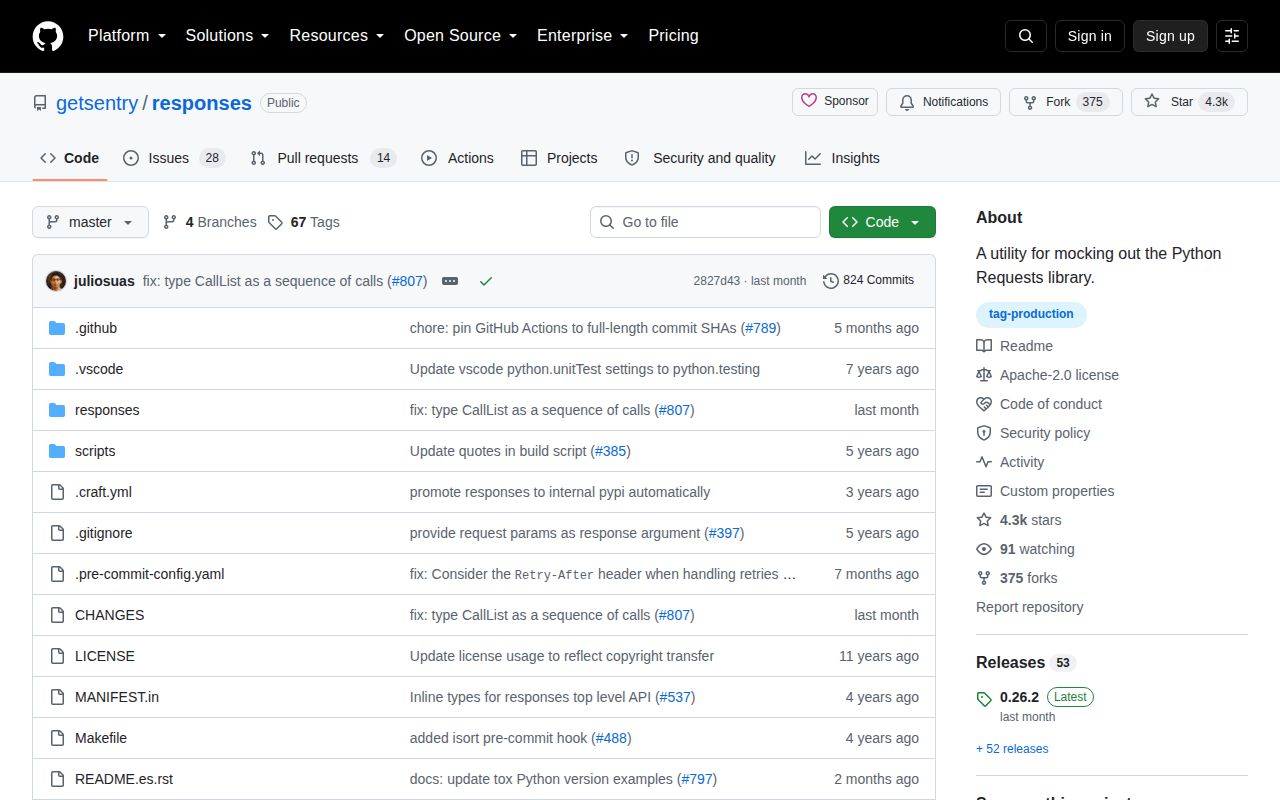
Task: Click commit hash 2827d43
Action: coord(717,281)
